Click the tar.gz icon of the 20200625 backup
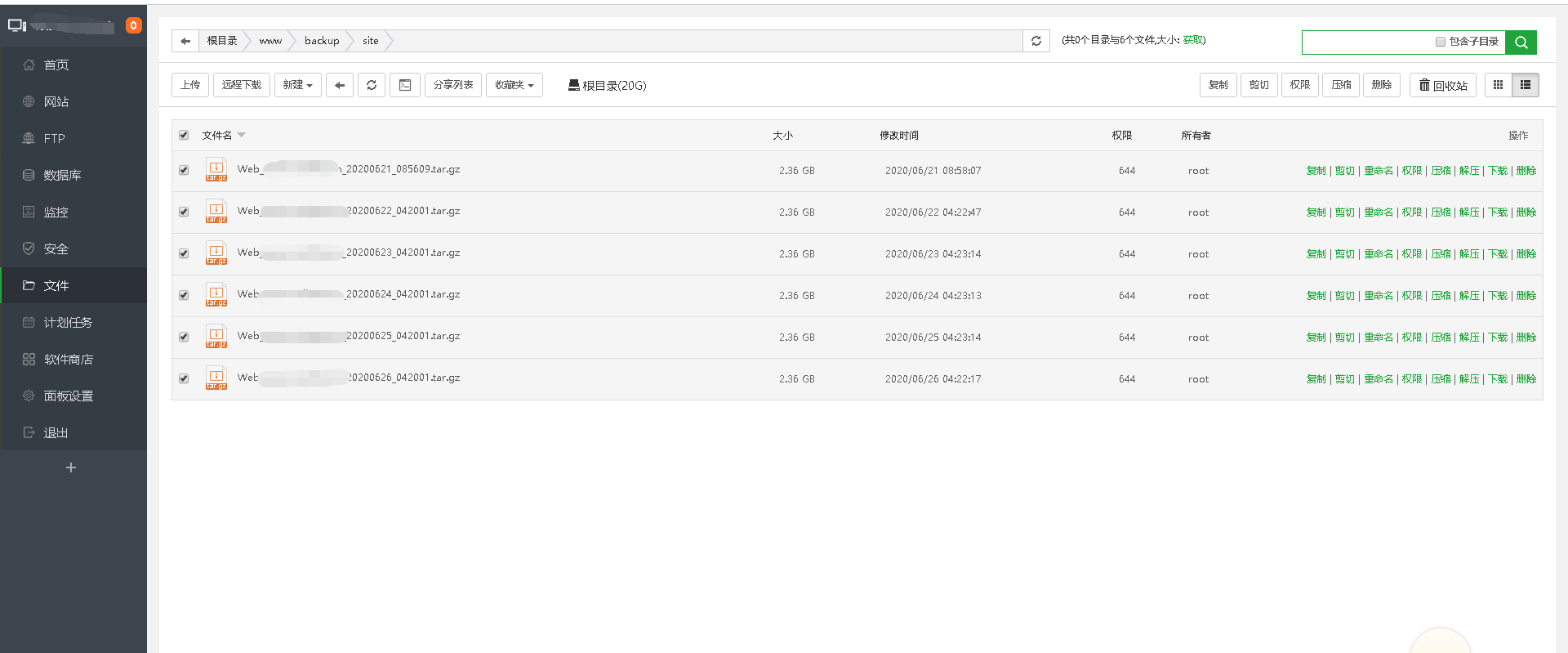The width and height of the screenshot is (1568, 653). tap(216, 337)
